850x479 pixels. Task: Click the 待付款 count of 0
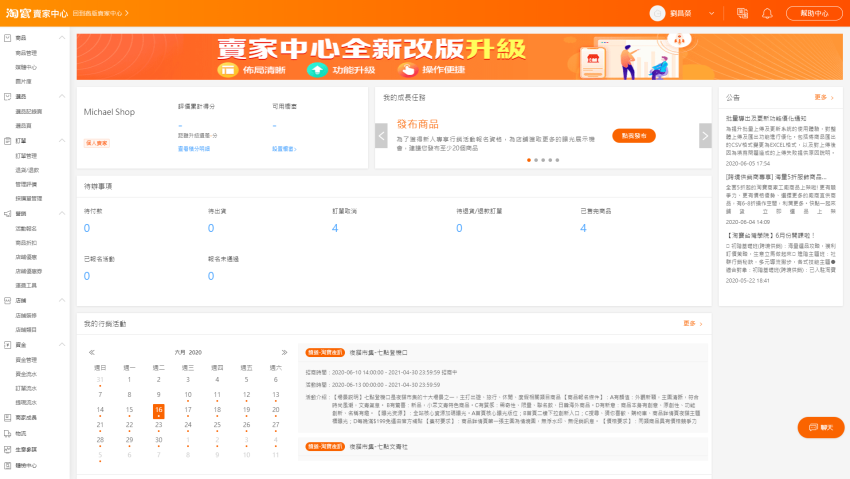coord(87,228)
